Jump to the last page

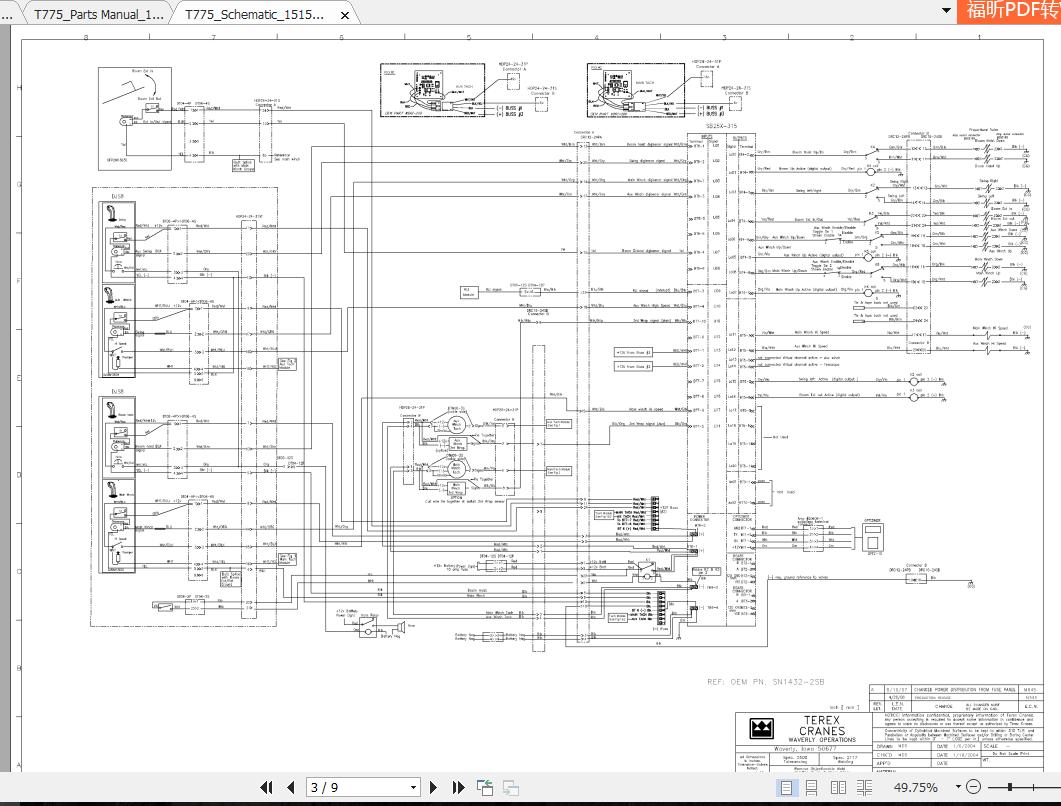(458, 787)
